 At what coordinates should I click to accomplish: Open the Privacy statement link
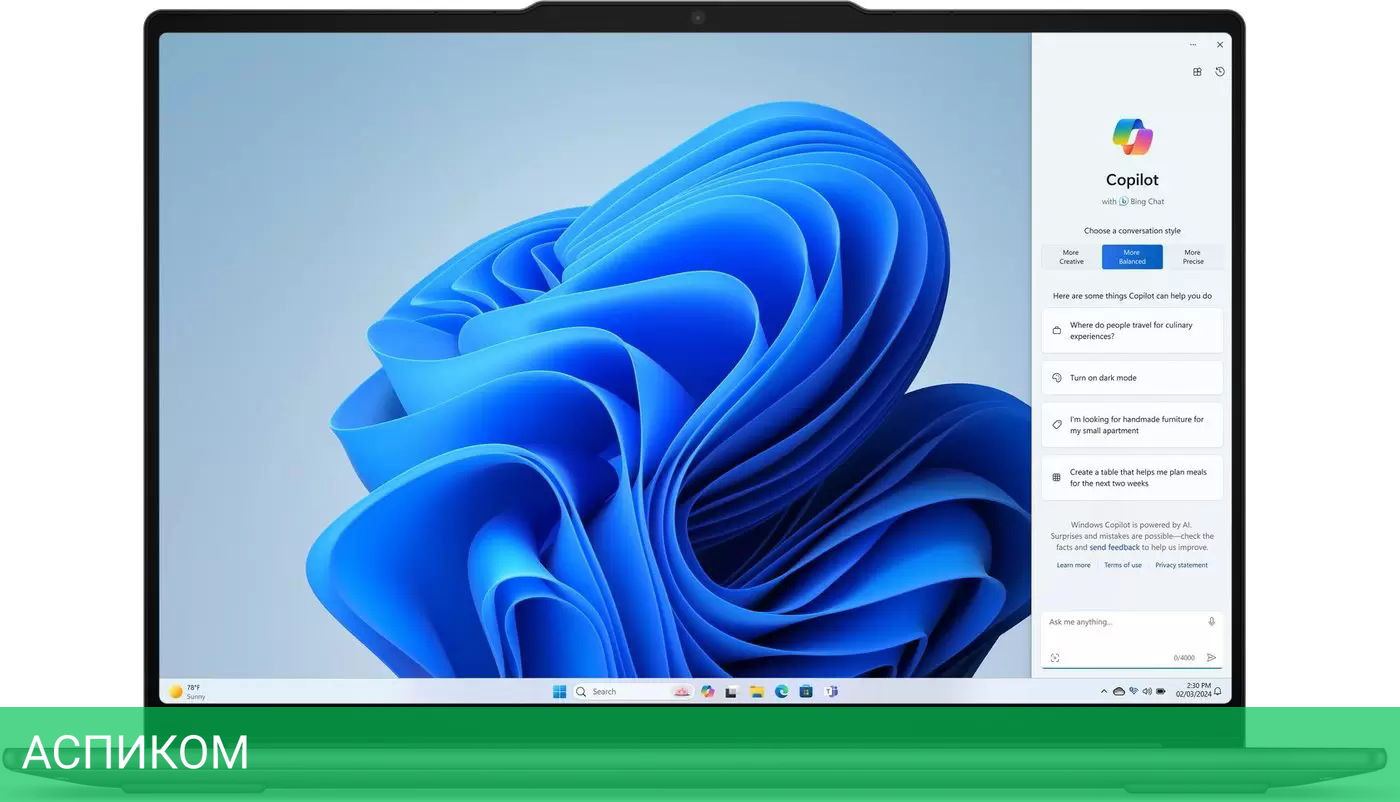click(x=1181, y=566)
